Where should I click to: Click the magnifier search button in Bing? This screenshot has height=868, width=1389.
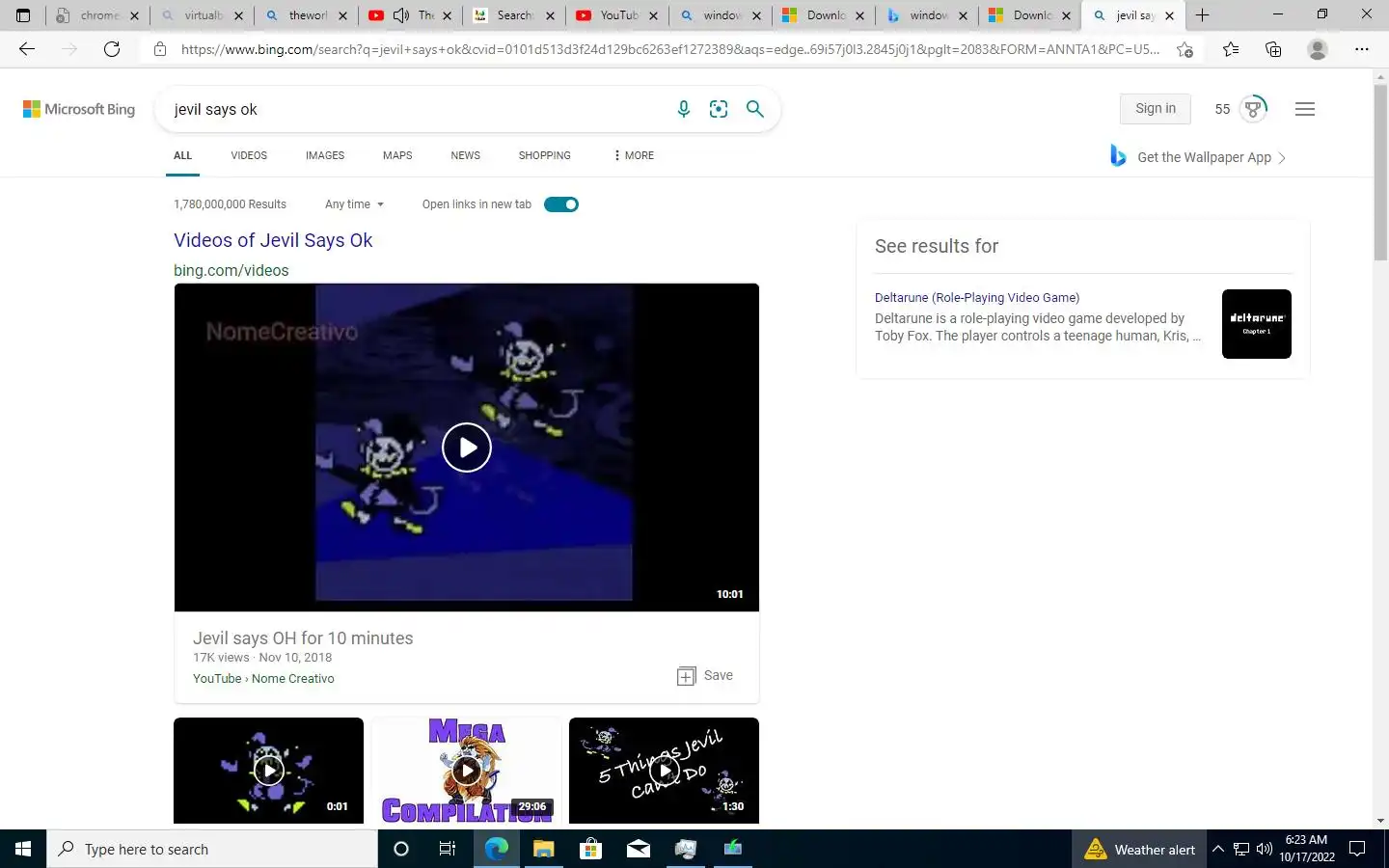pyautogui.click(x=755, y=109)
